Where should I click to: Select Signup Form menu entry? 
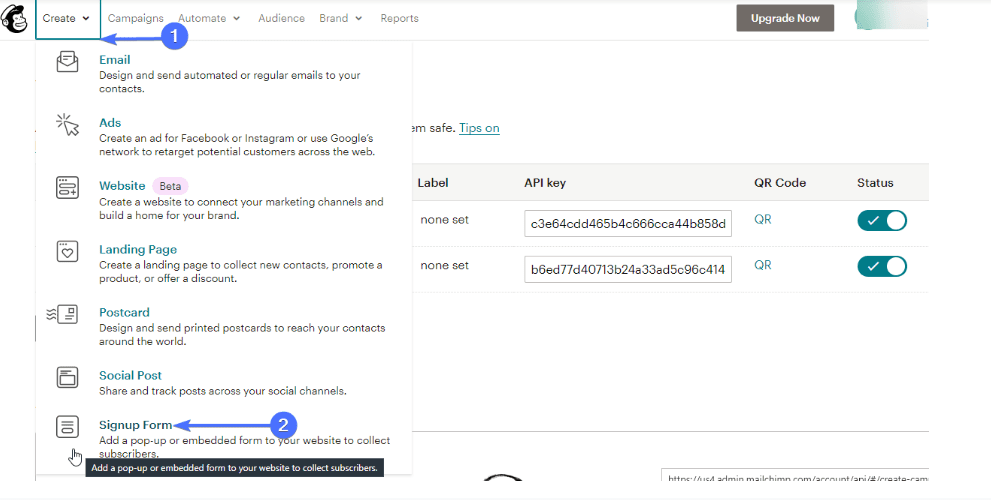pos(135,425)
